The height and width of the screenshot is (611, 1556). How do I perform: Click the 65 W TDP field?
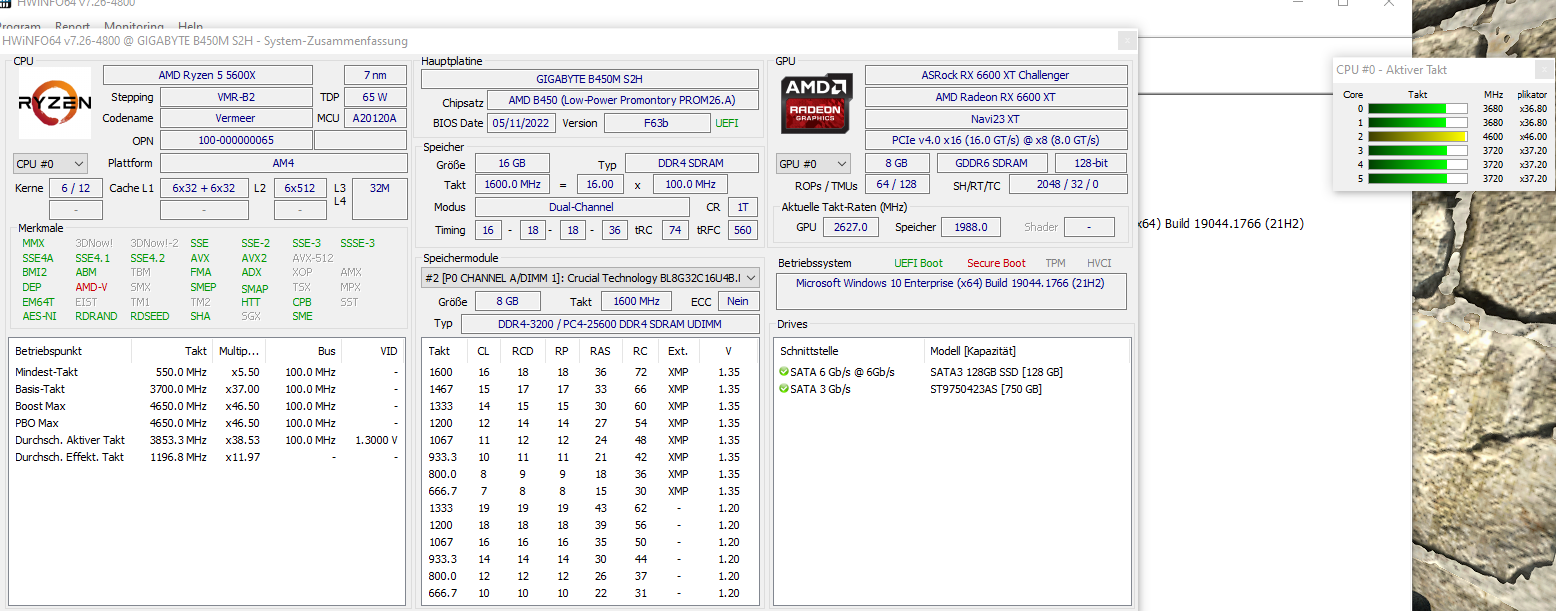pos(375,97)
